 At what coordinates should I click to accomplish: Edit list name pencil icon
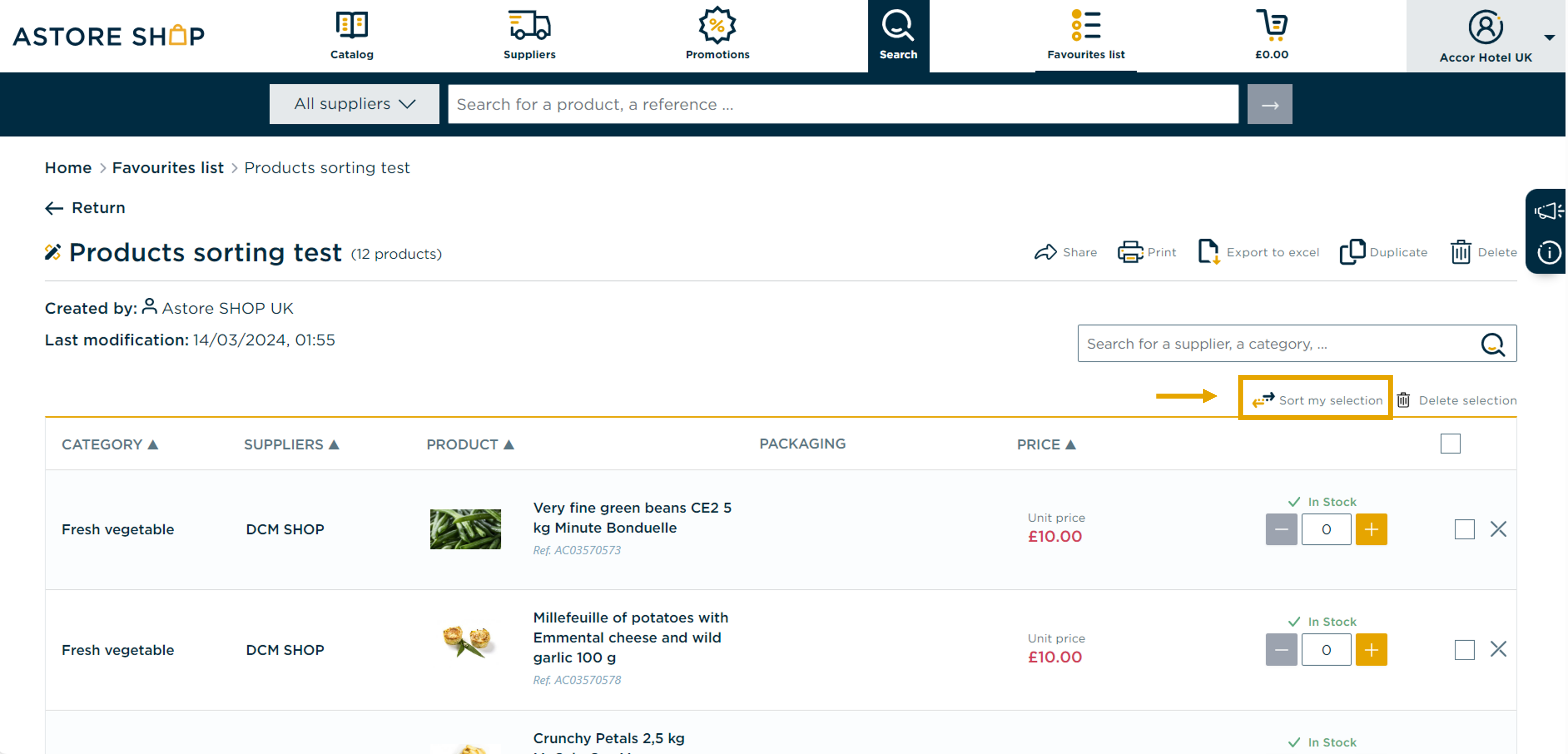click(x=53, y=252)
